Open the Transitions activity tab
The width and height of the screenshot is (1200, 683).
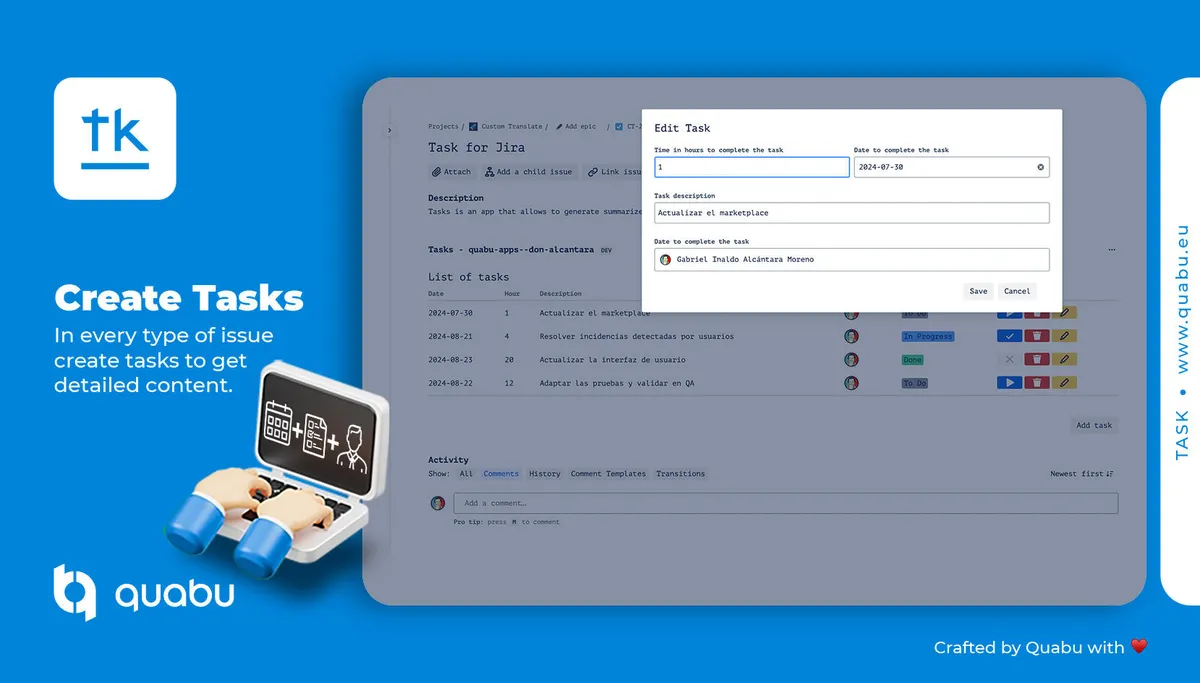pos(681,474)
